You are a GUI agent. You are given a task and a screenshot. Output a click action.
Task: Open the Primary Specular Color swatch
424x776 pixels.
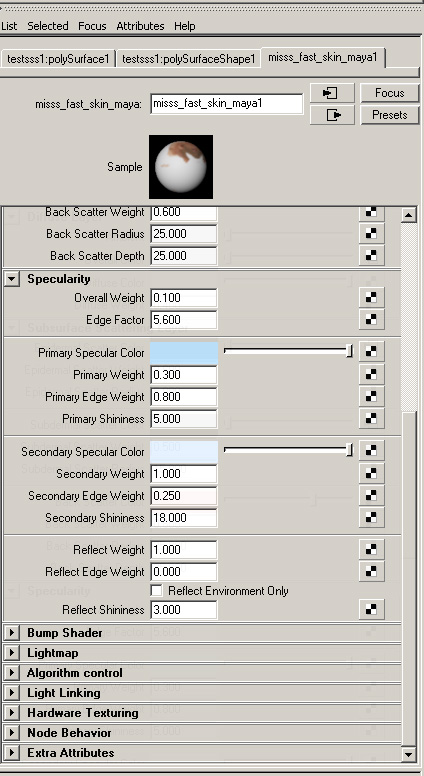(184, 353)
